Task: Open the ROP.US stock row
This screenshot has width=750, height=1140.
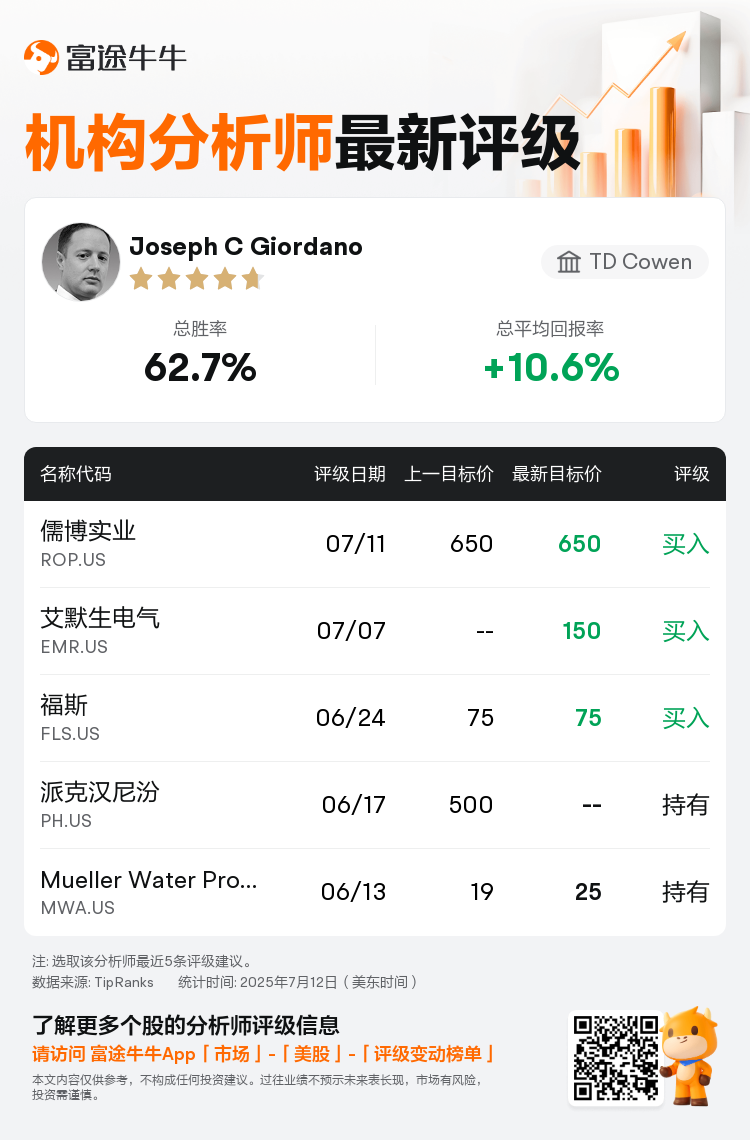Action: (x=375, y=544)
